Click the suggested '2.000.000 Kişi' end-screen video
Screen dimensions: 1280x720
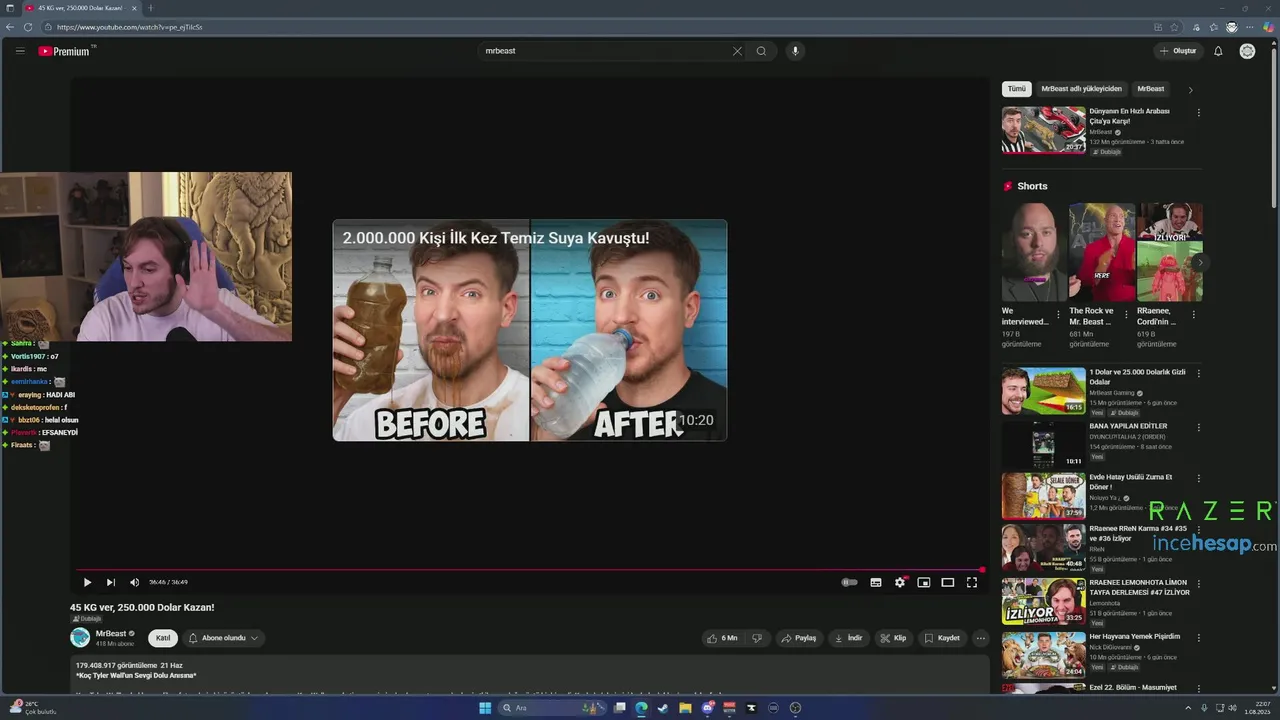coord(530,330)
